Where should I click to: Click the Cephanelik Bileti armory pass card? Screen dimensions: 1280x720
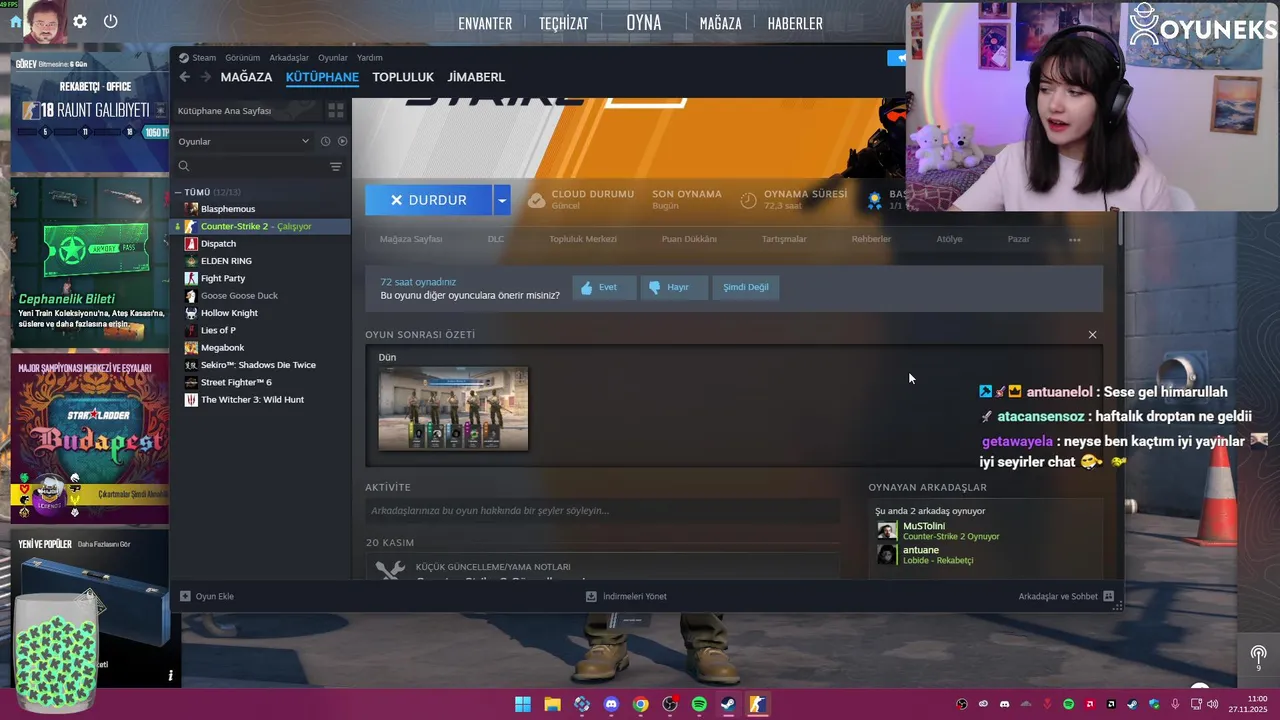point(90,262)
